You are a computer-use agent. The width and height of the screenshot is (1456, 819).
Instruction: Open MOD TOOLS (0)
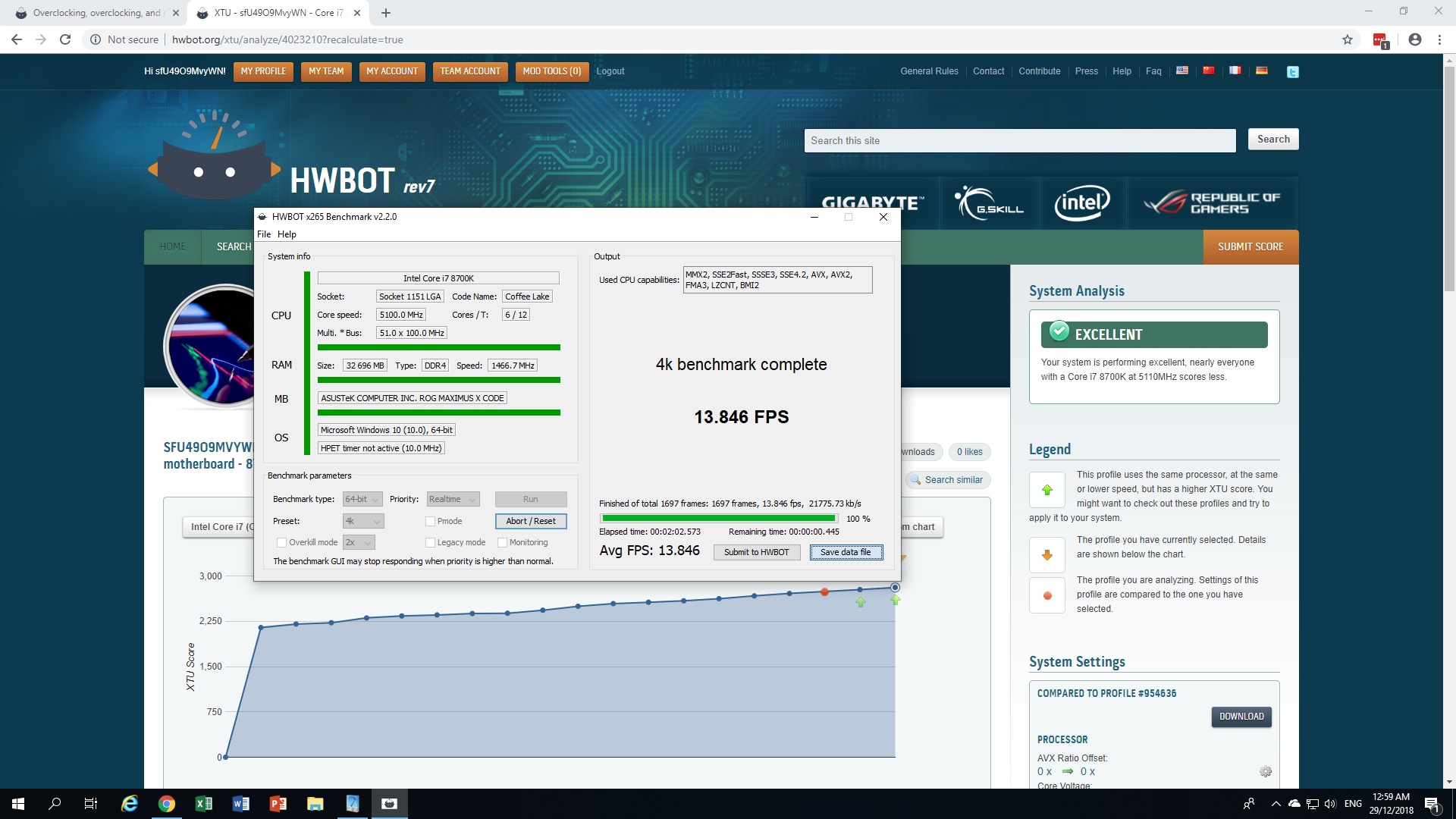click(x=552, y=71)
